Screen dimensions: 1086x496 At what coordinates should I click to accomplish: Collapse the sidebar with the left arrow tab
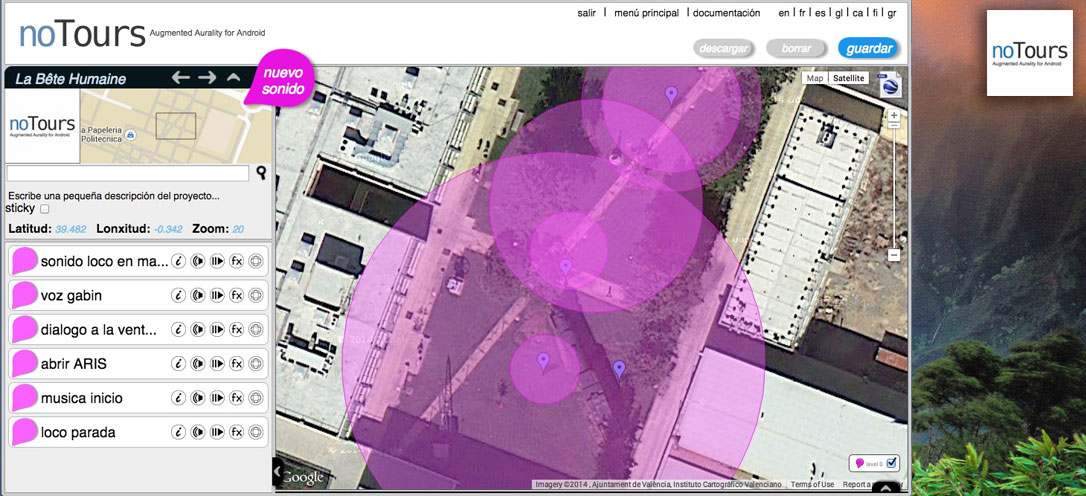(278, 472)
